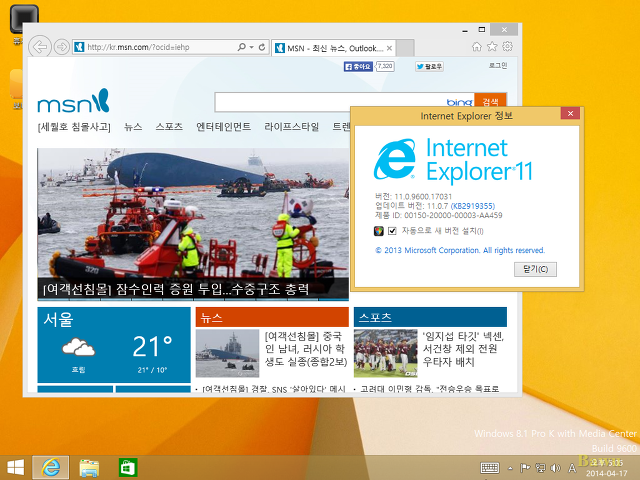This screenshot has height=480, width=640.
Task: Open the Windows Store taskbar icon
Action: click(128, 467)
